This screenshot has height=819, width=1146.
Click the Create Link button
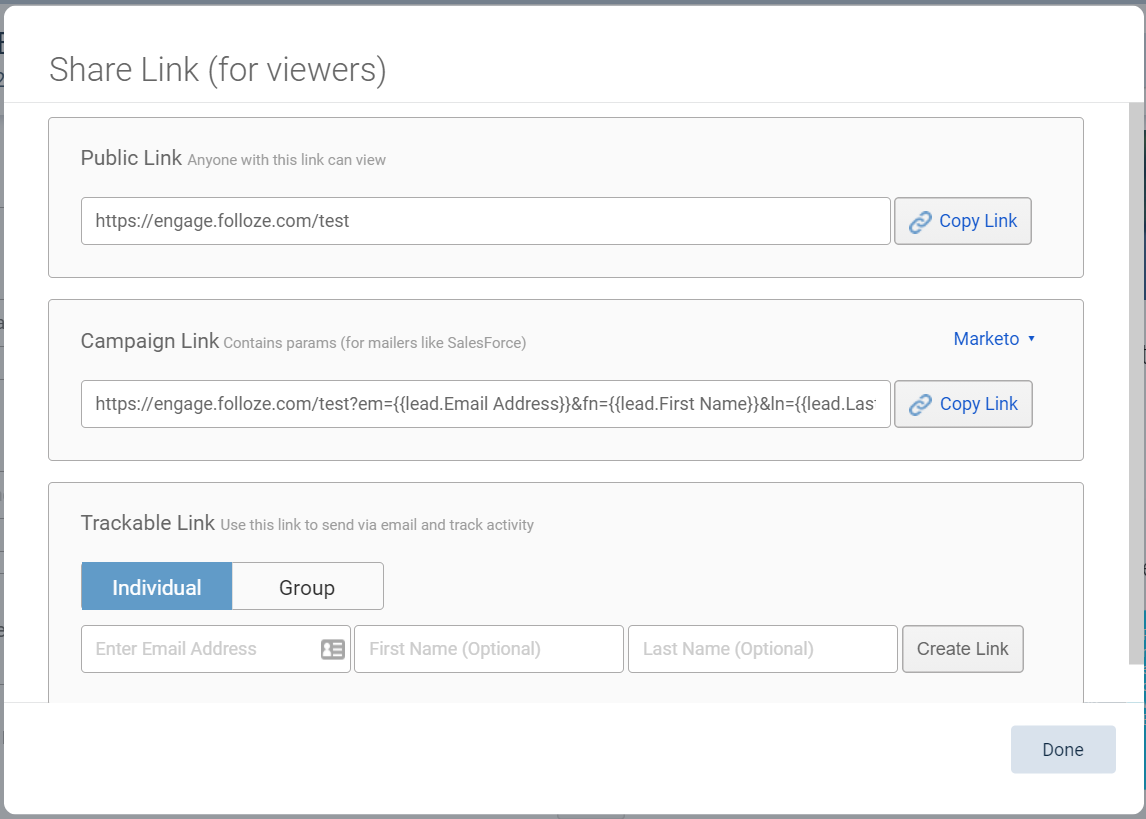[x=962, y=649]
